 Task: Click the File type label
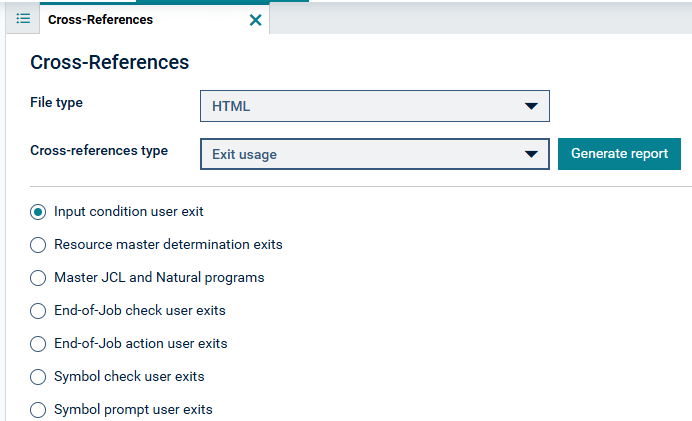tap(56, 102)
